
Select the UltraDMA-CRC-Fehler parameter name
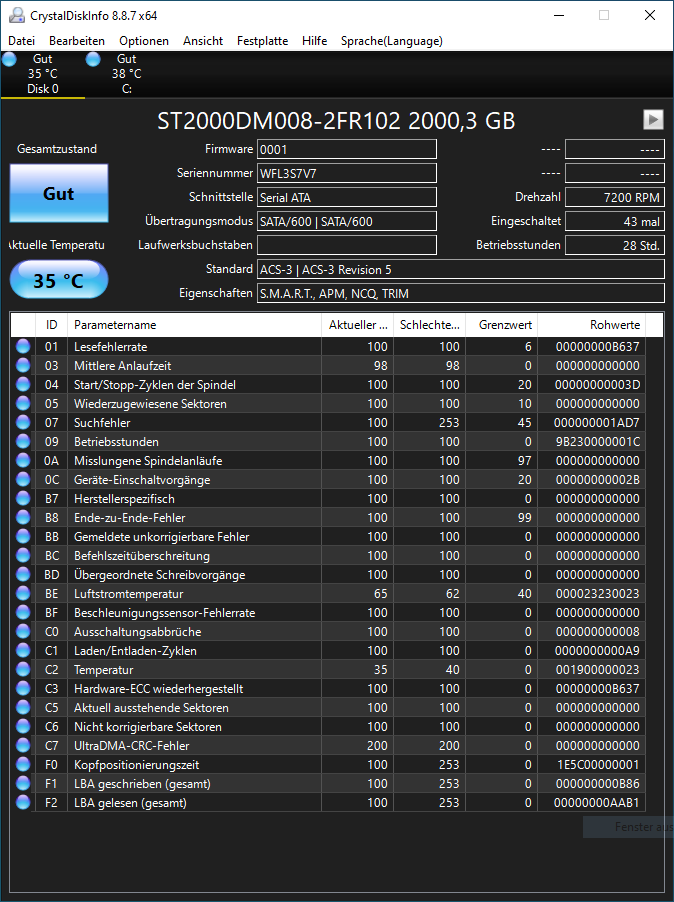point(132,746)
